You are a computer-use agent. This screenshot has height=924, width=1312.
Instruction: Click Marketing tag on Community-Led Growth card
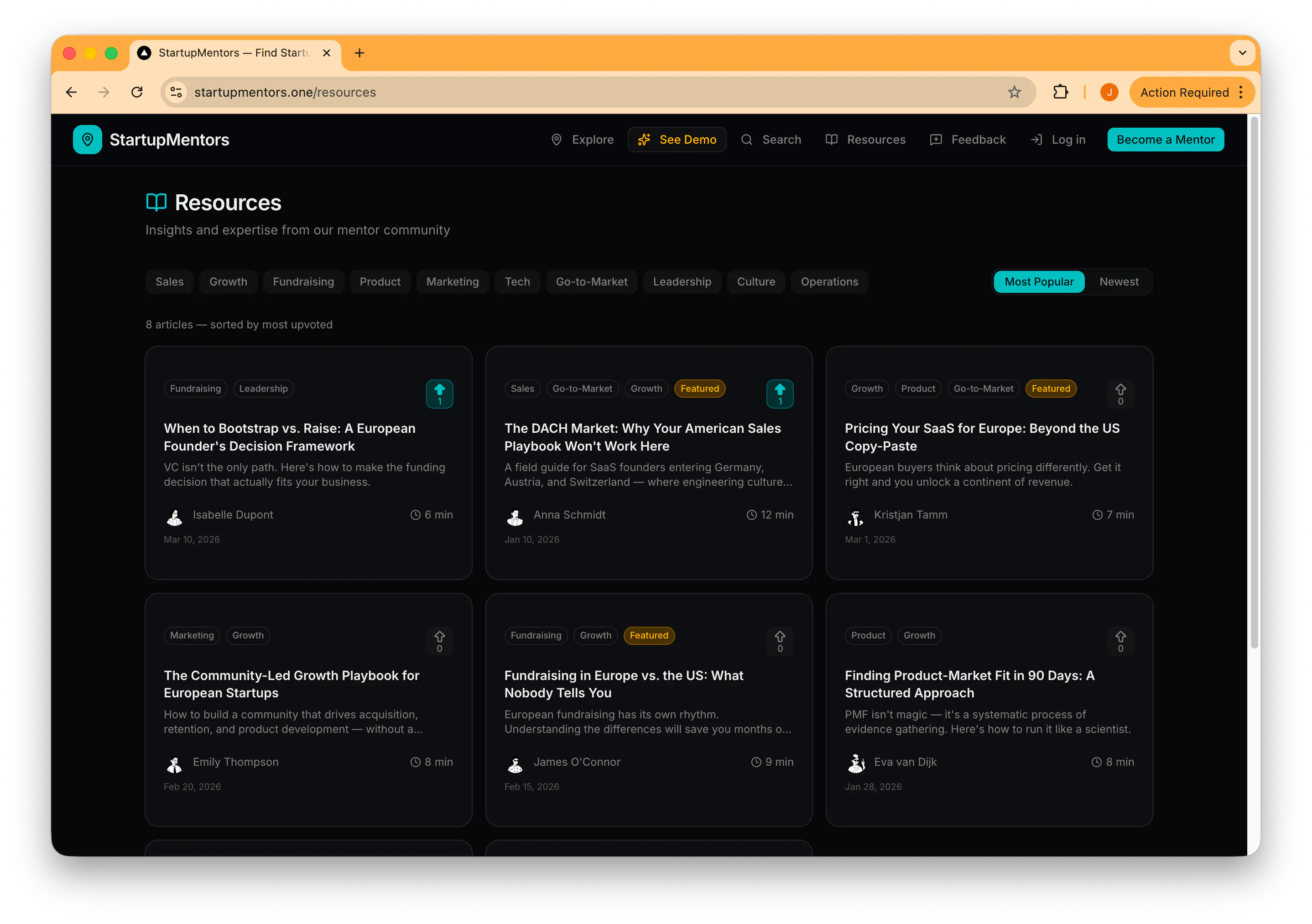click(x=192, y=635)
